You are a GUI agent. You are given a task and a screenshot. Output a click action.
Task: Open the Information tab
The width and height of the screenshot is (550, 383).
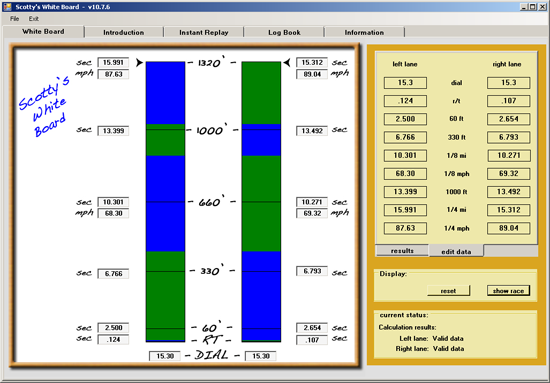click(x=364, y=32)
